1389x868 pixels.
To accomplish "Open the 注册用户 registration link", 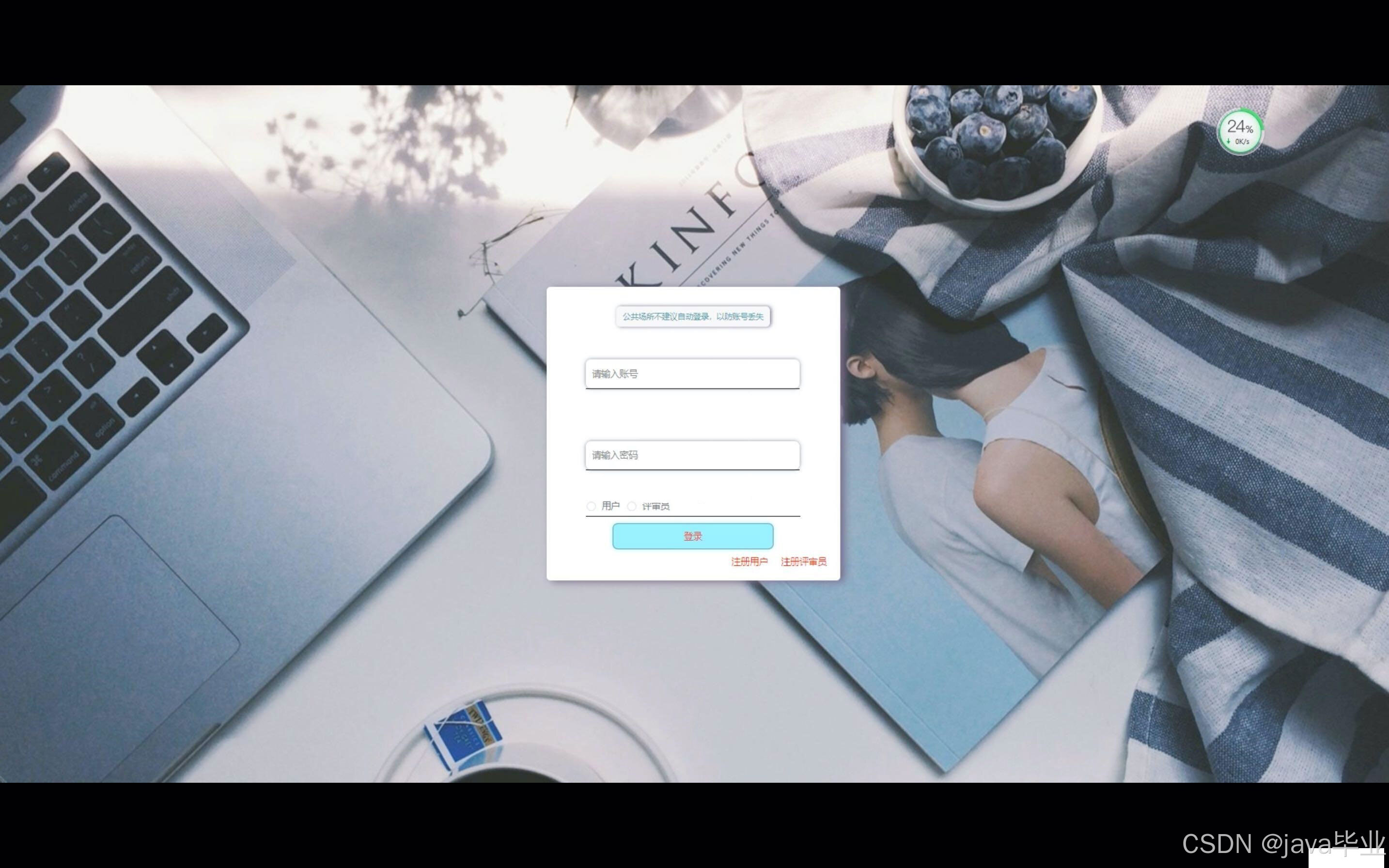I will (x=749, y=561).
